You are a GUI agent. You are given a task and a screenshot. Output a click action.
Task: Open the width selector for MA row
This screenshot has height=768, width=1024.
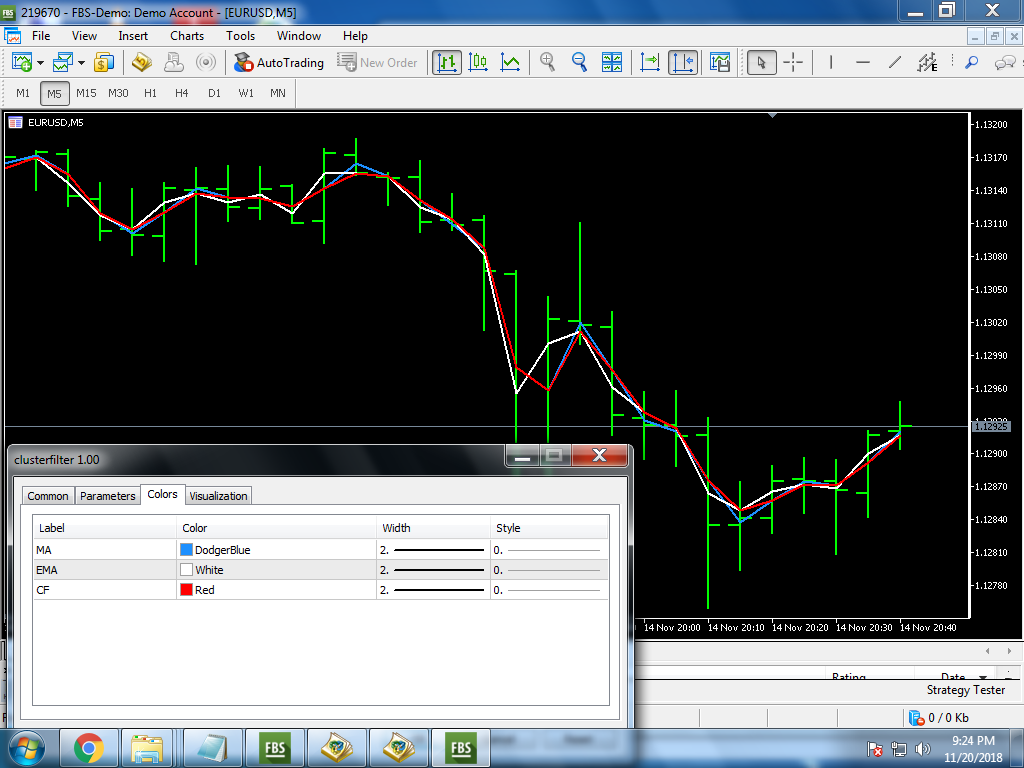[x=432, y=550]
